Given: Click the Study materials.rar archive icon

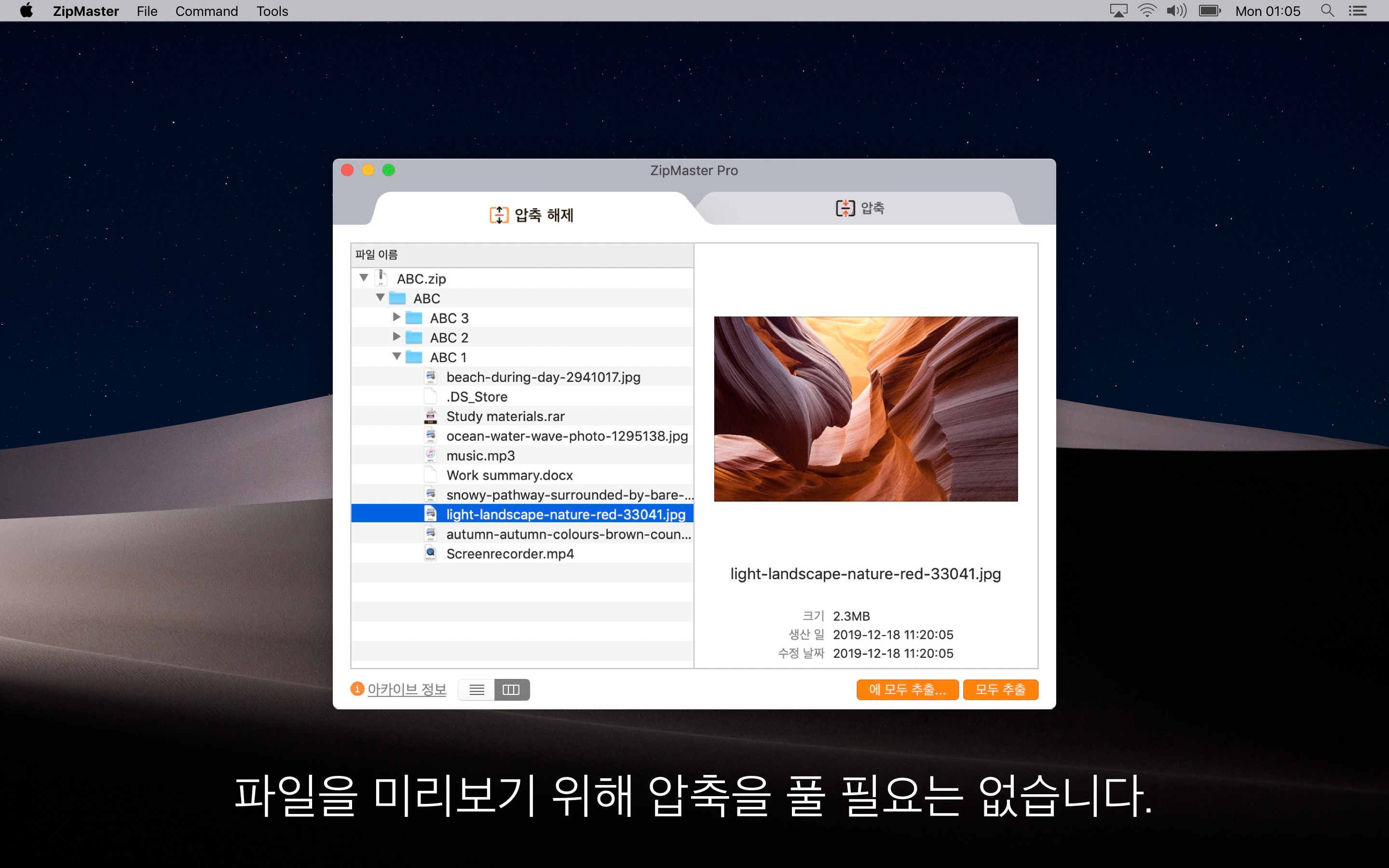Looking at the screenshot, I should [x=431, y=416].
